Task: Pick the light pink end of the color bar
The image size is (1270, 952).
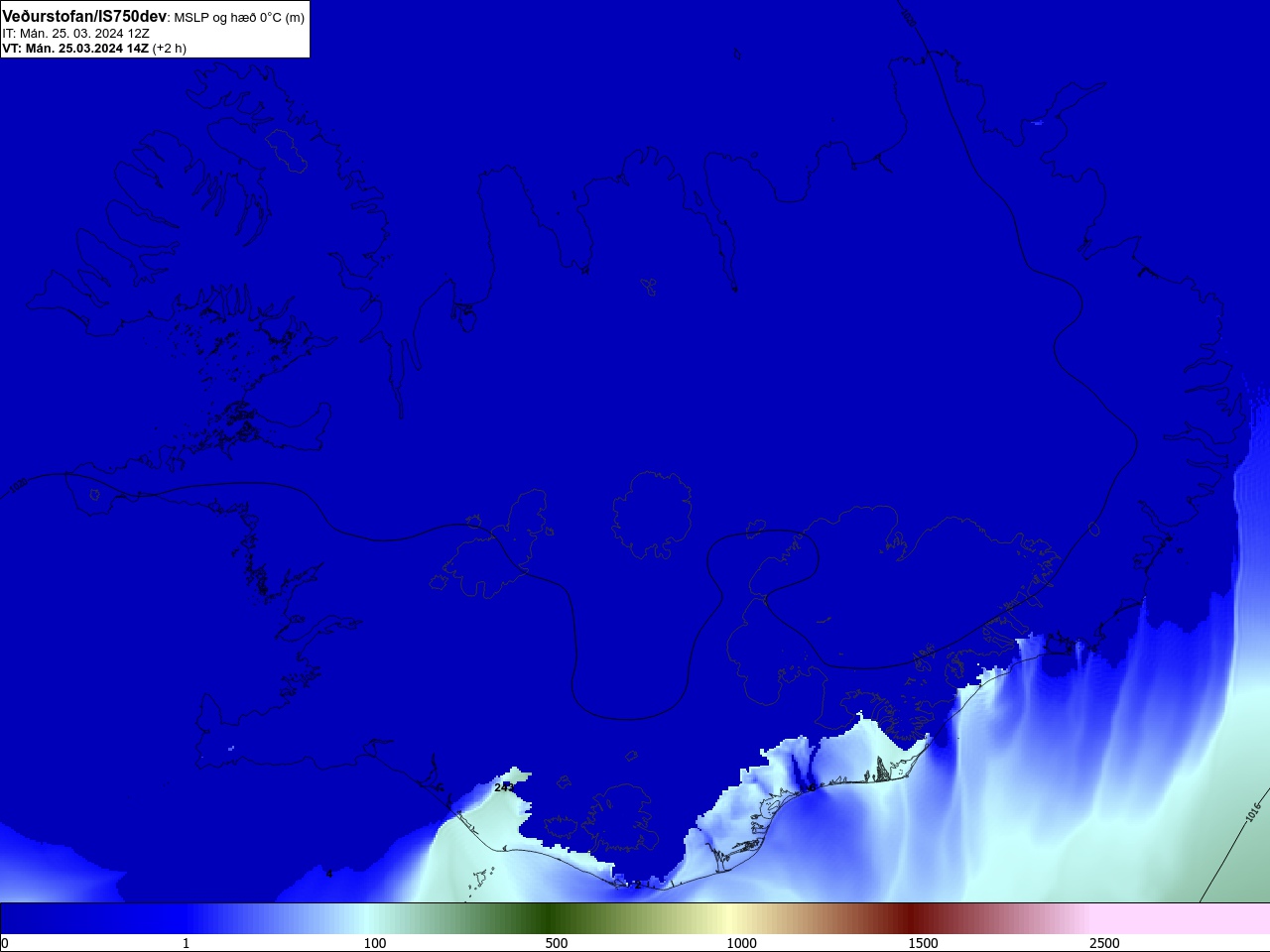Action: (x=1181, y=918)
